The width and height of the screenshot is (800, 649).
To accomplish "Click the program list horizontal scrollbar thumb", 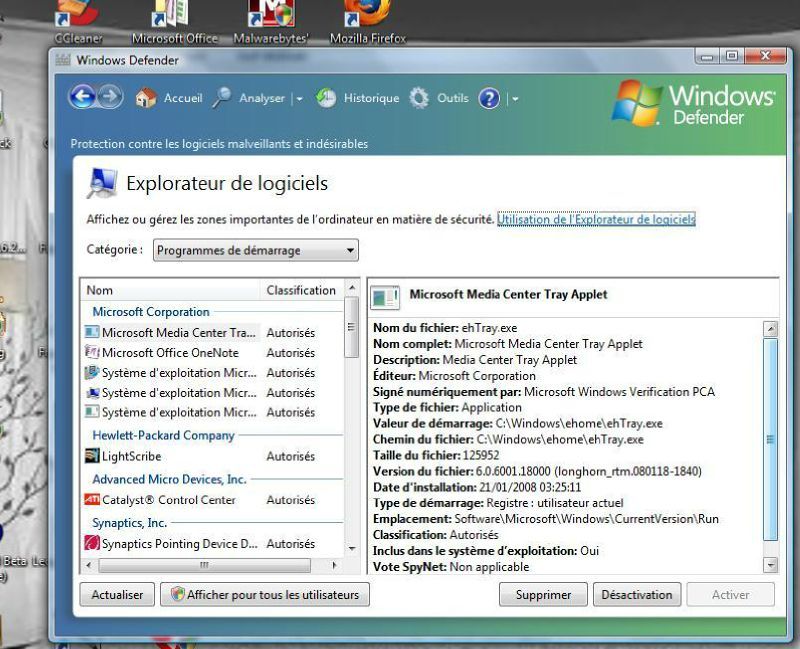I will pos(204,565).
